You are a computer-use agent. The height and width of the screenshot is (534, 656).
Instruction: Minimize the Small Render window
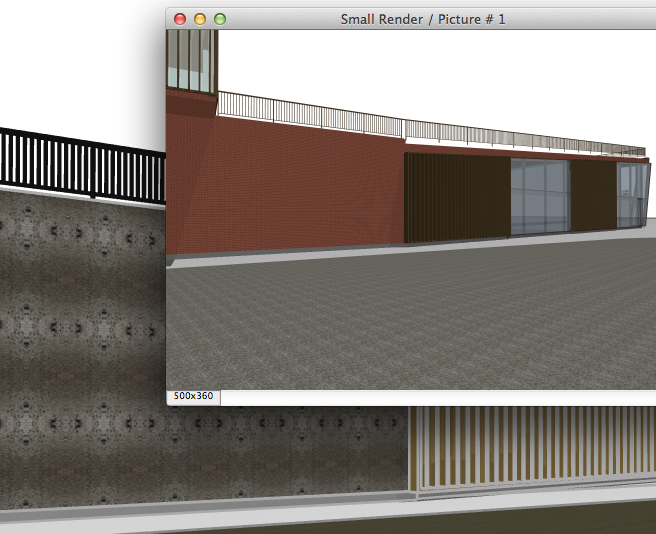coord(200,19)
